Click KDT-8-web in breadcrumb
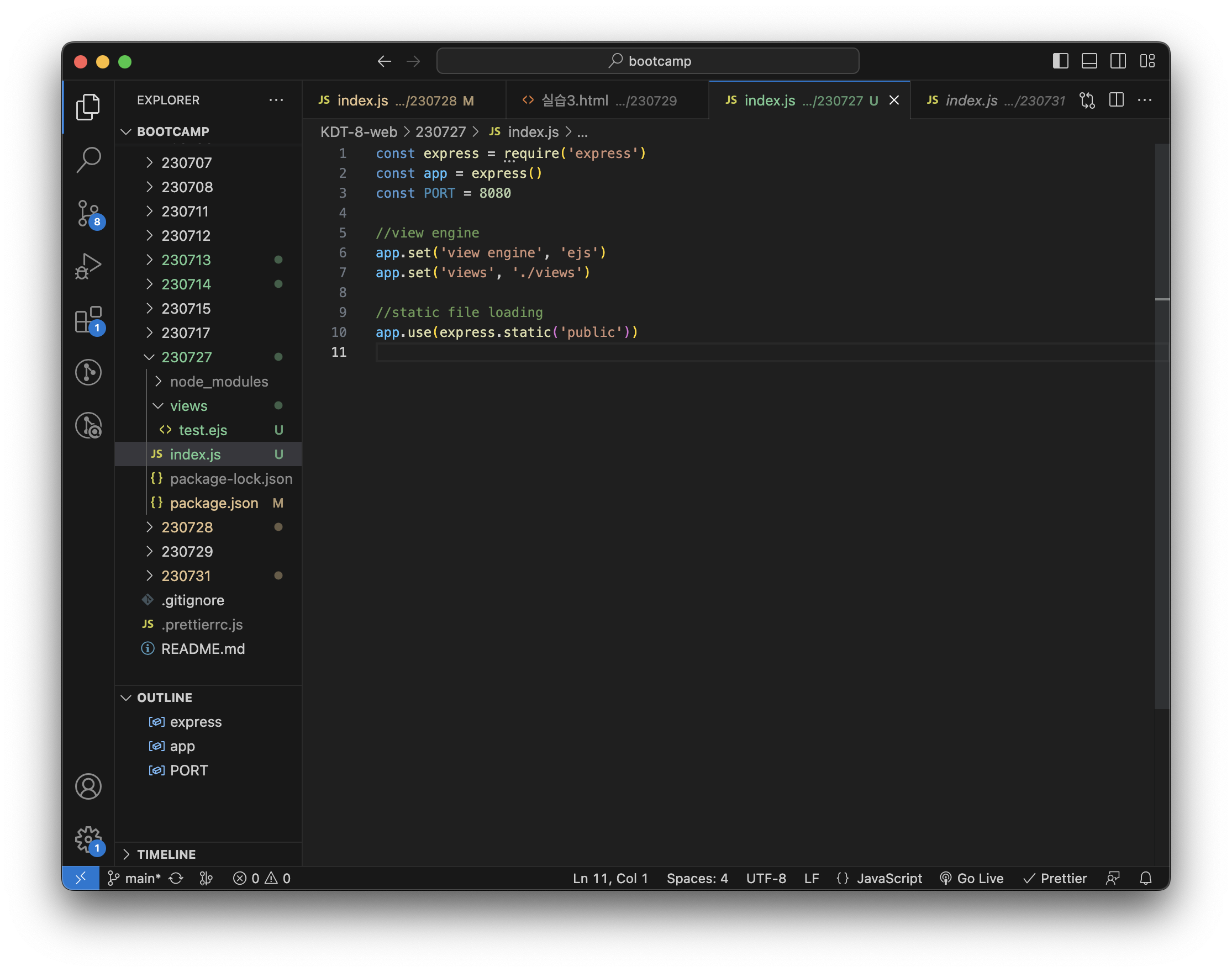The width and height of the screenshot is (1232, 972). 359,132
